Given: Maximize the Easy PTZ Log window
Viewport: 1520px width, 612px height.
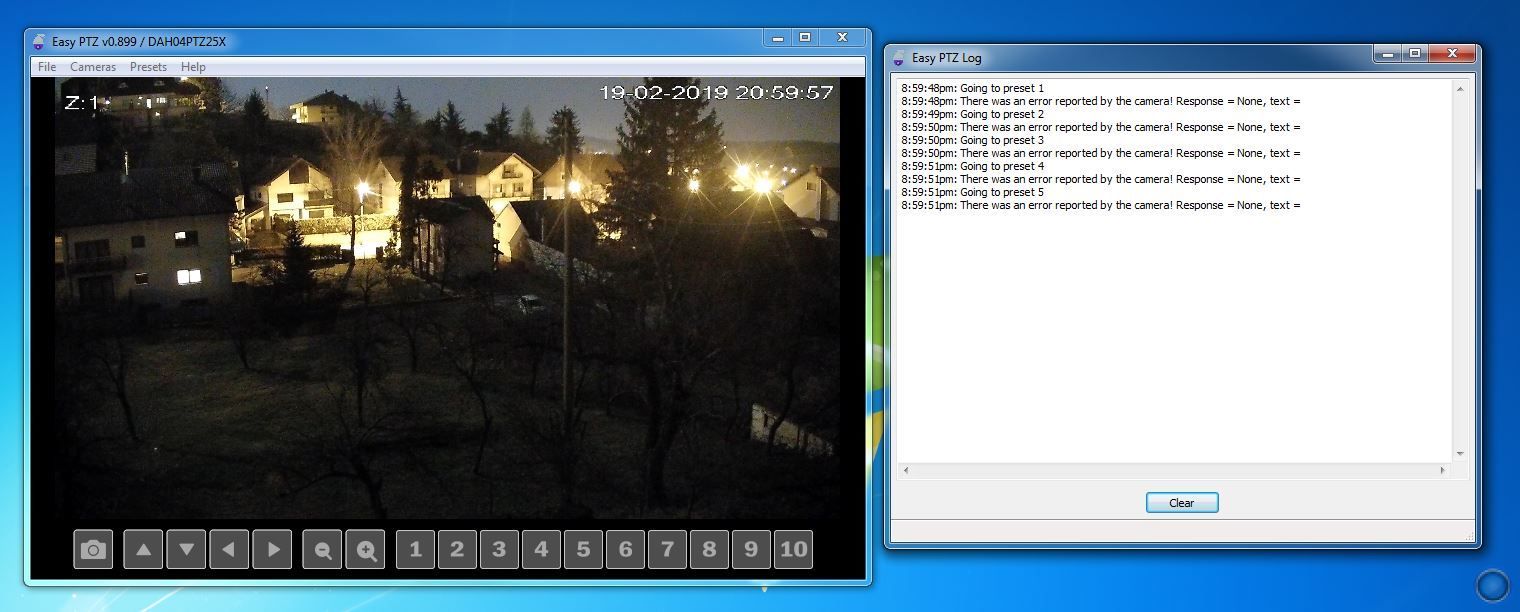Looking at the screenshot, I should 1415,54.
